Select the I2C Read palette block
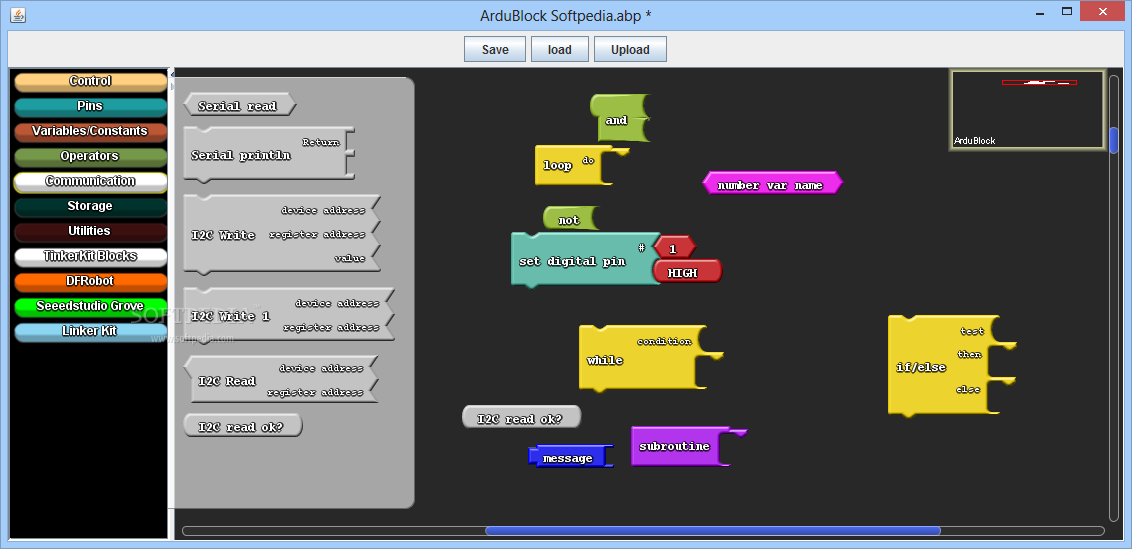The image size is (1132, 549). pyautogui.click(x=282, y=380)
